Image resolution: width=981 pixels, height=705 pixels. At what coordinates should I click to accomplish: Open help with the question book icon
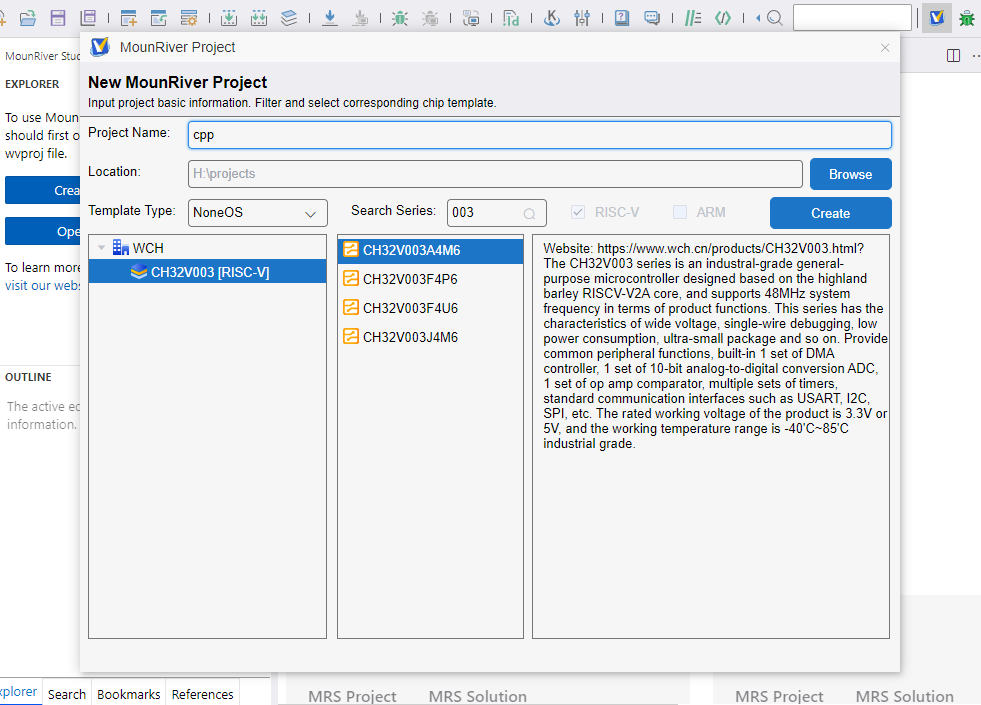(622, 18)
